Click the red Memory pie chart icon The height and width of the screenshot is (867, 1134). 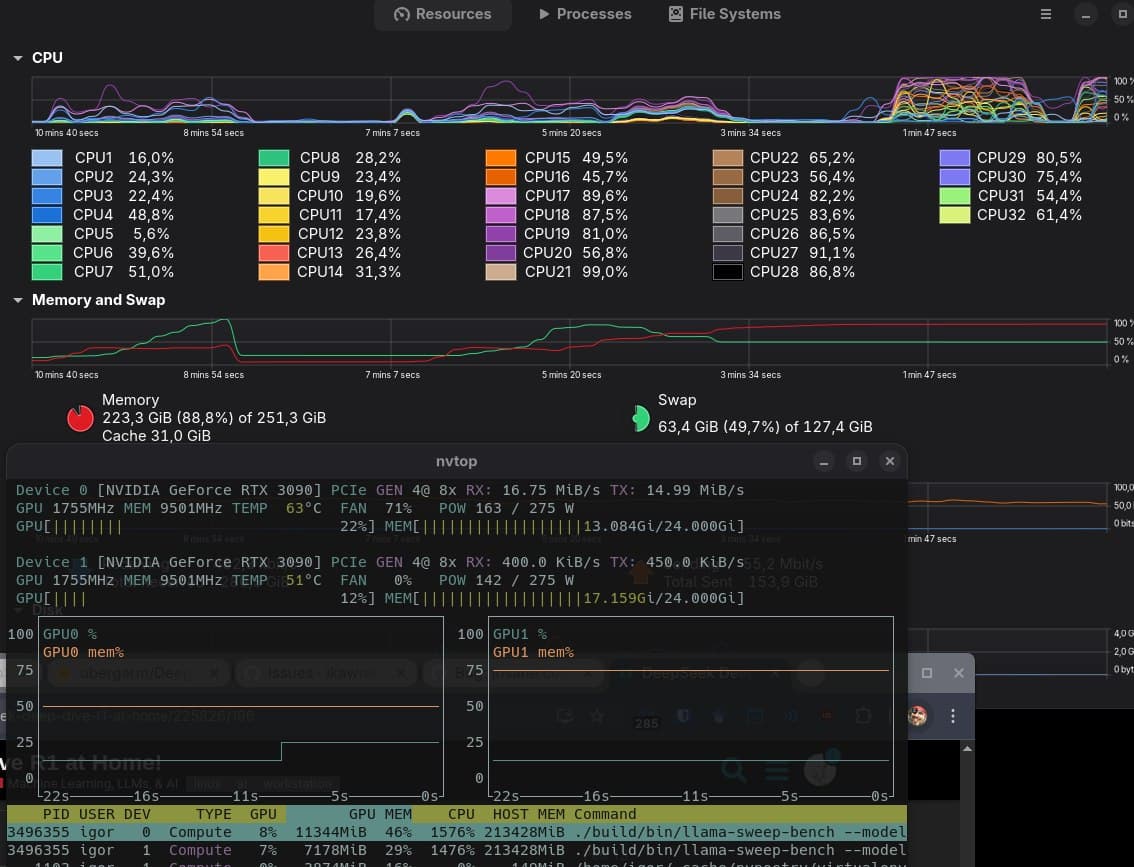pos(80,418)
